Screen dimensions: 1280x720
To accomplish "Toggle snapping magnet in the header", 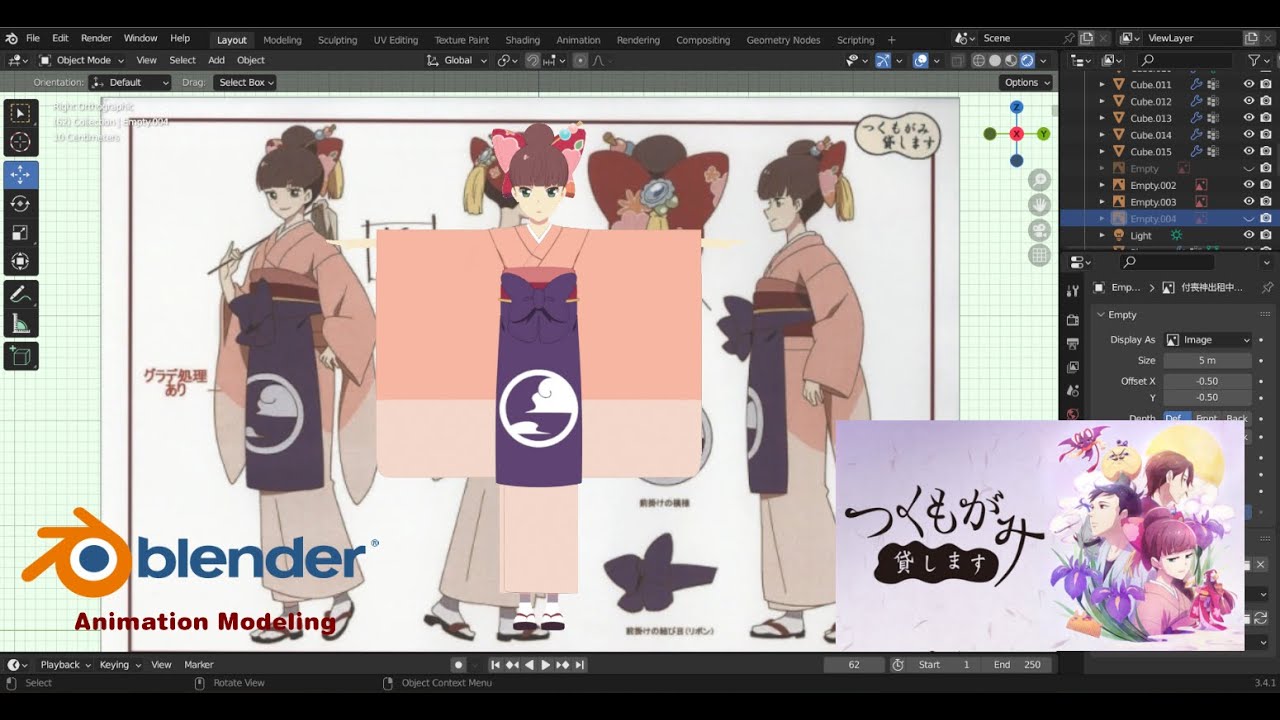I will [x=534, y=61].
